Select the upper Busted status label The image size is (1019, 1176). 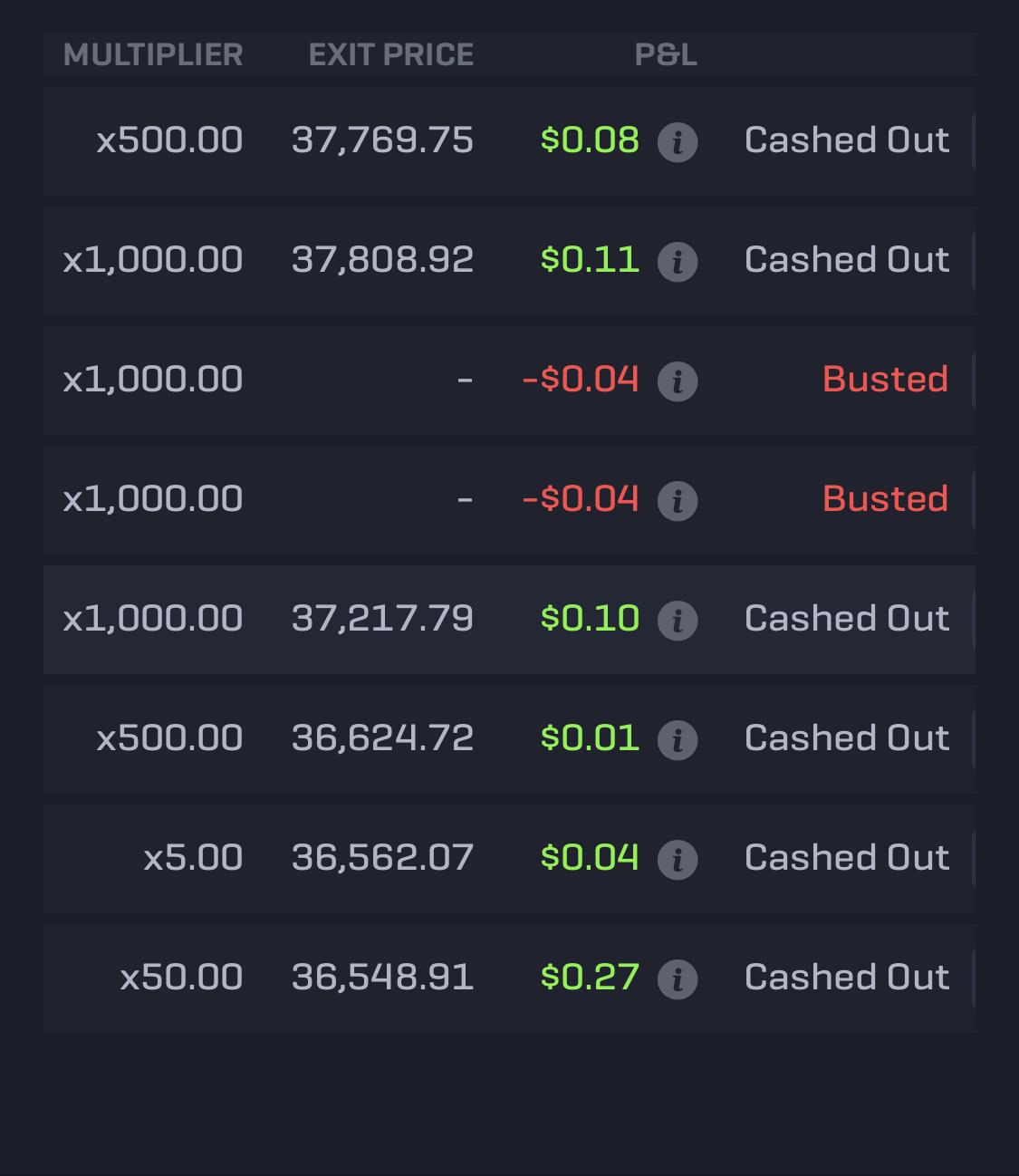pos(885,380)
